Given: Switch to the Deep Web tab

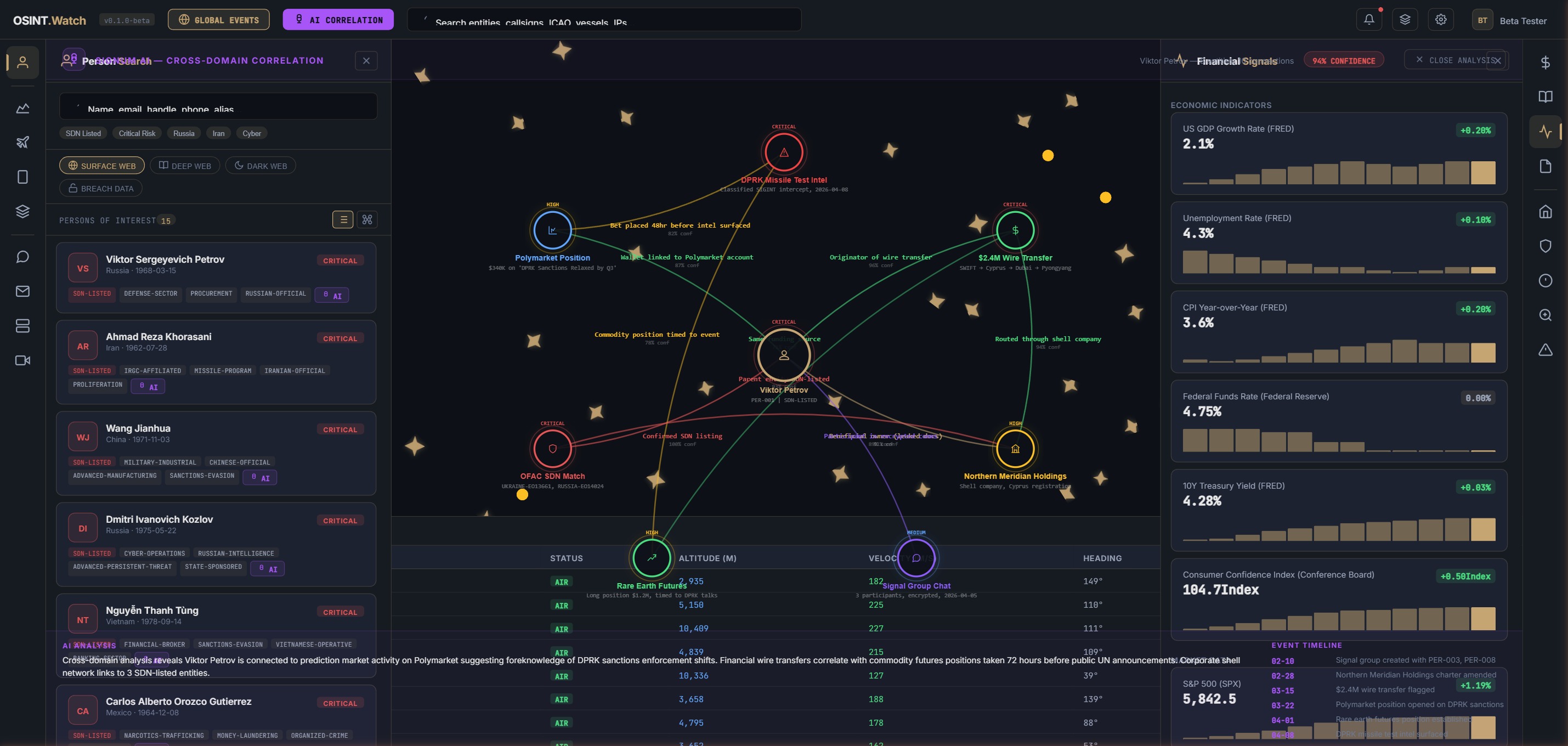Looking at the screenshot, I should [184, 165].
